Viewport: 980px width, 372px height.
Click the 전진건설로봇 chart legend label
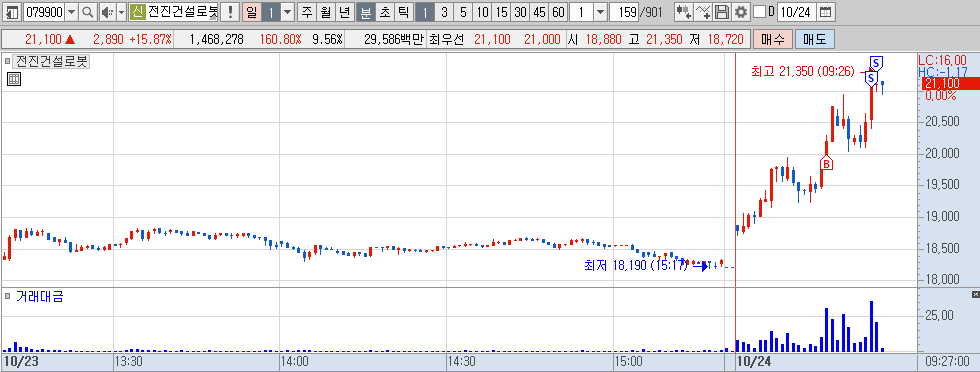(x=52, y=62)
